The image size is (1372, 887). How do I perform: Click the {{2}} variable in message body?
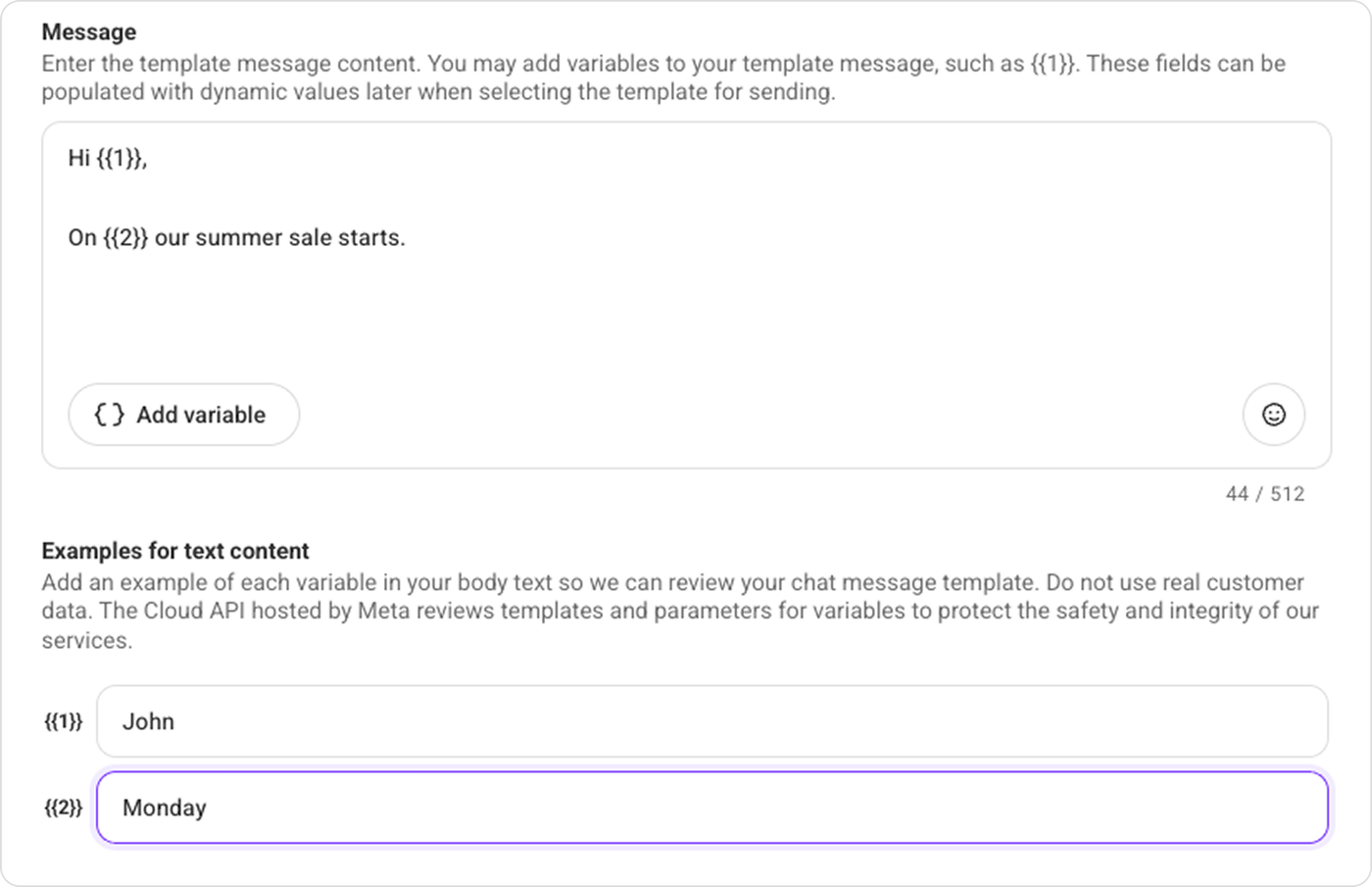coord(125,238)
